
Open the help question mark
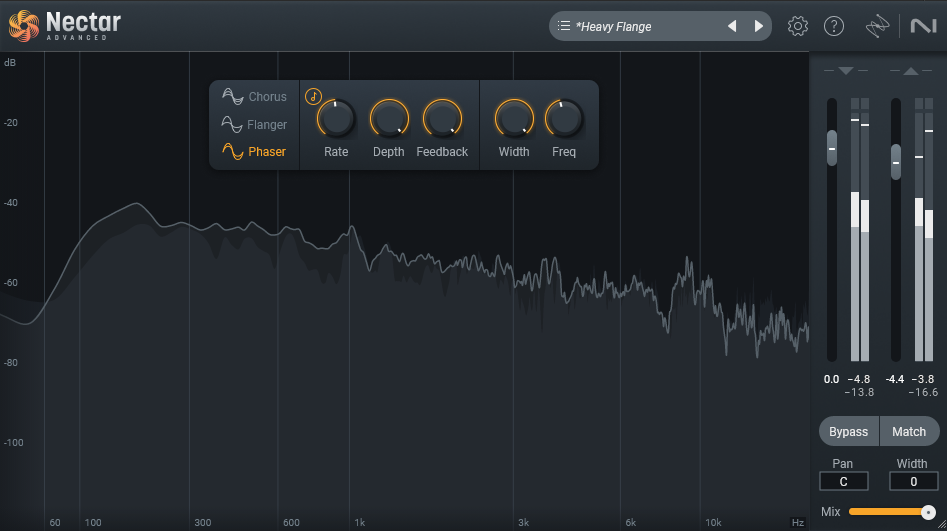pyautogui.click(x=833, y=26)
